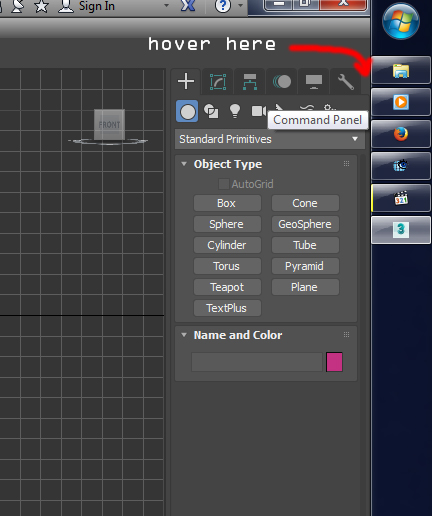Viewport: 432px width, 516px height.
Task: Open the Utilities wrench tab
Action: [346, 82]
